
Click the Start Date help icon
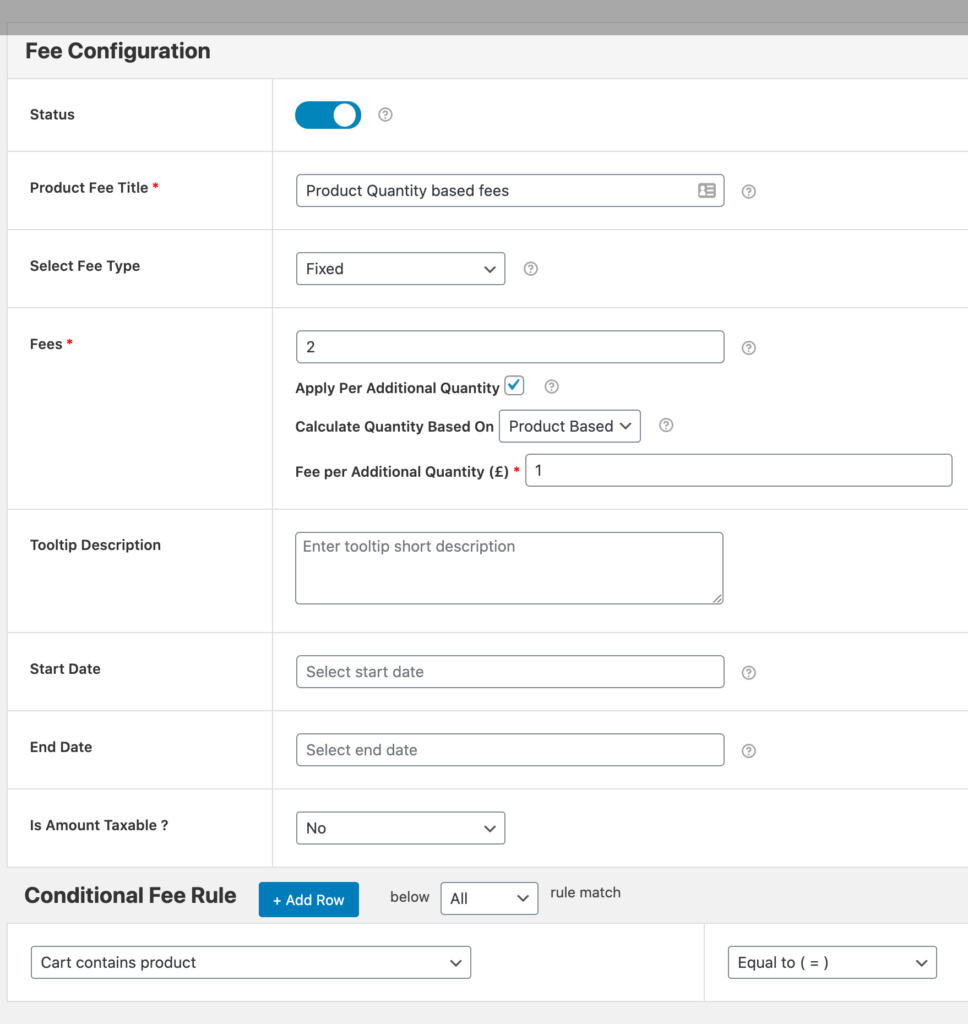click(749, 673)
